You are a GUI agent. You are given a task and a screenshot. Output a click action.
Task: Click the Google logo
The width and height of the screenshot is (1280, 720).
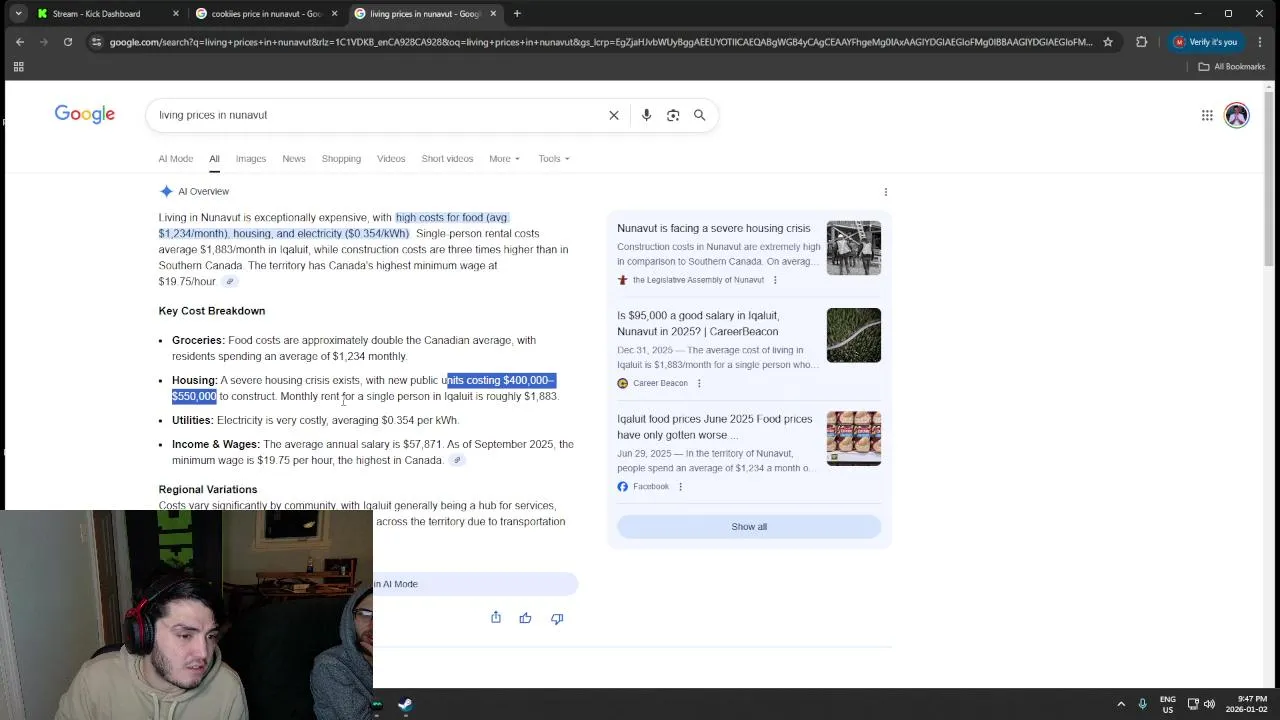[85, 114]
